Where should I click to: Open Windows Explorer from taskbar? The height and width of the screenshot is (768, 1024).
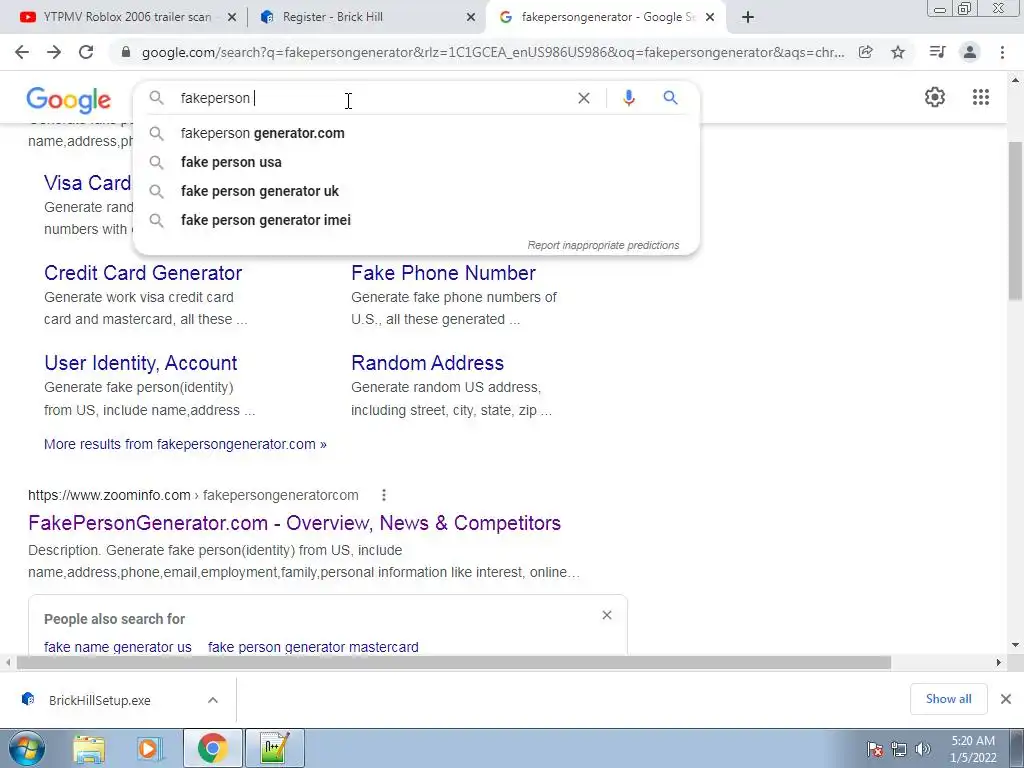point(89,748)
